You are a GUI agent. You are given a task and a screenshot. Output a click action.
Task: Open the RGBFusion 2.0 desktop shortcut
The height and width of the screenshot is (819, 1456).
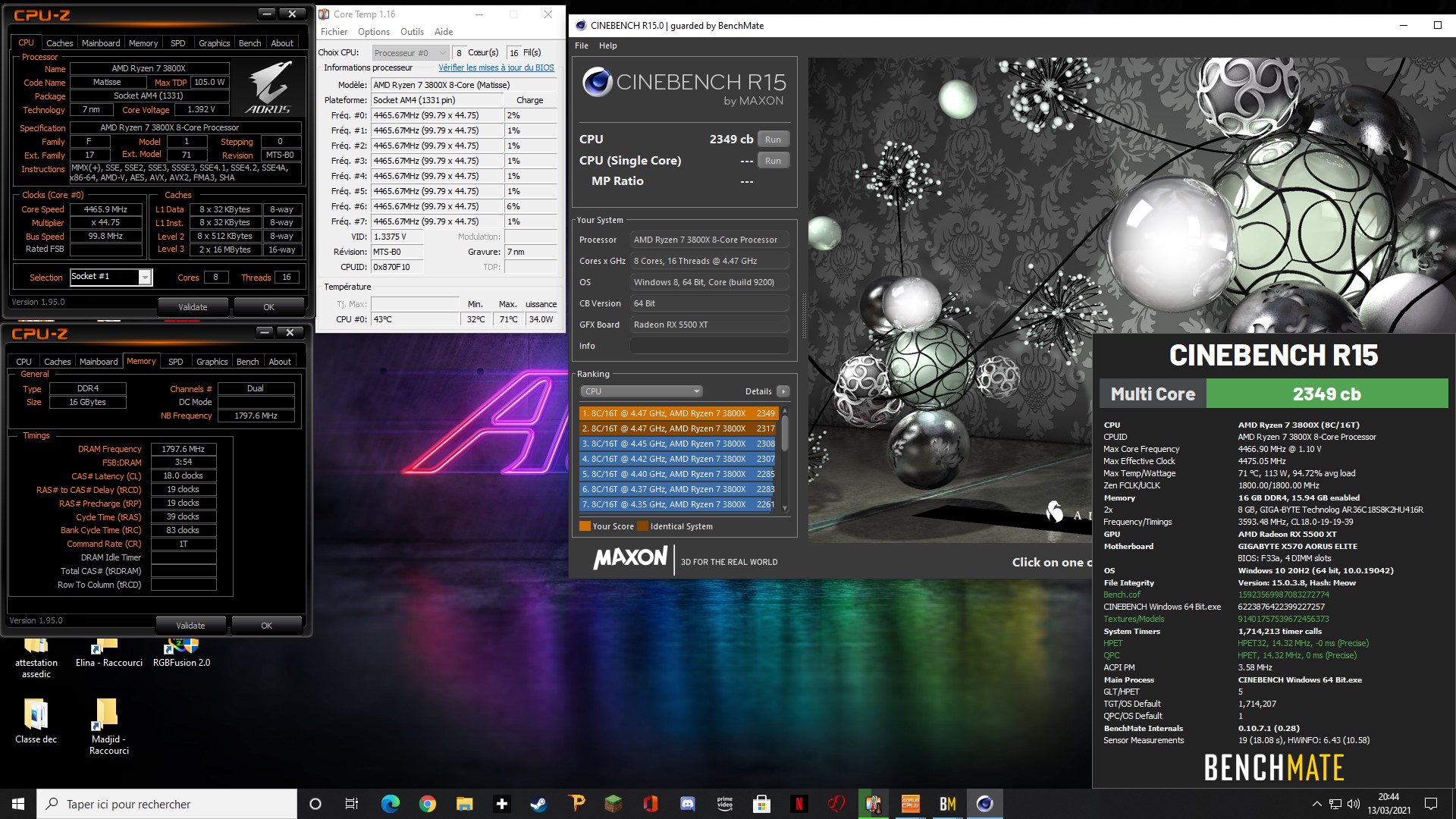(x=181, y=653)
